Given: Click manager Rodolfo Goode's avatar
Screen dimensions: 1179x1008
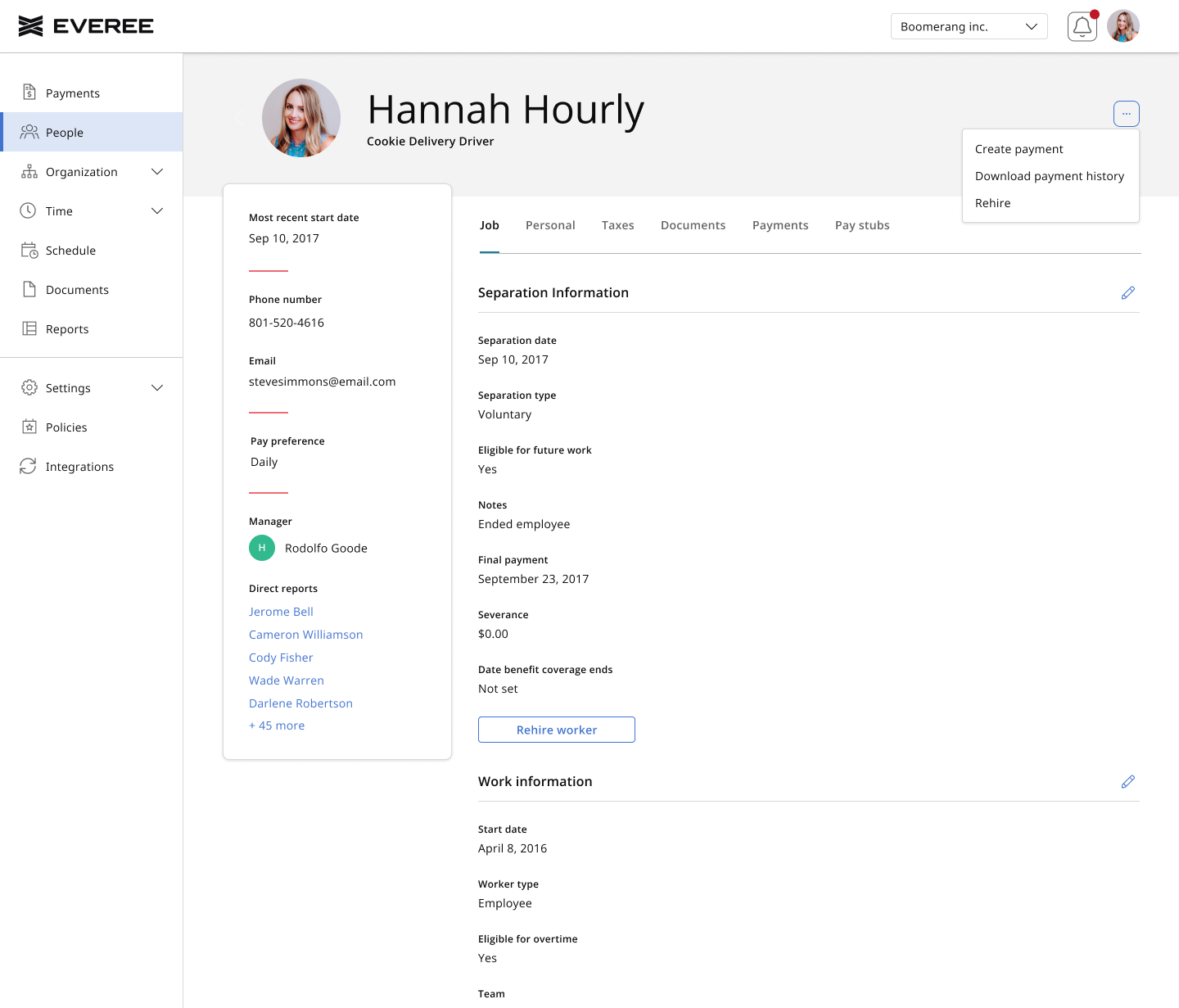Looking at the screenshot, I should point(262,548).
